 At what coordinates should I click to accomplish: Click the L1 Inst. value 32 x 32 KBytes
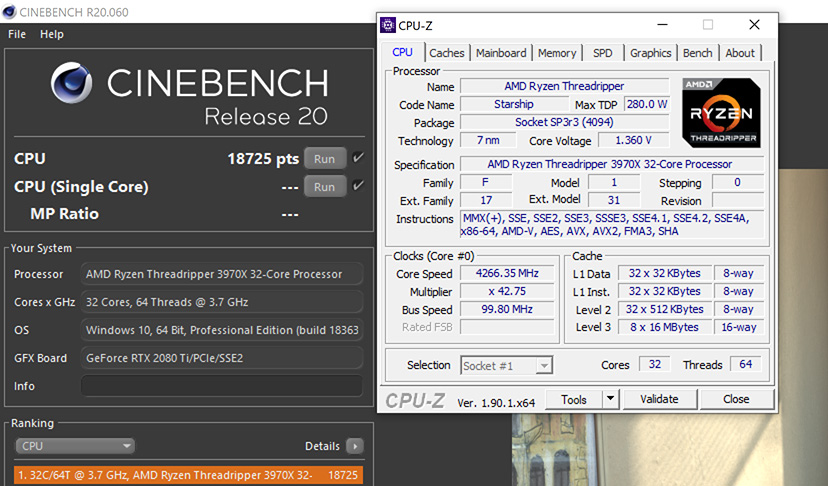pyautogui.click(x=664, y=291)
